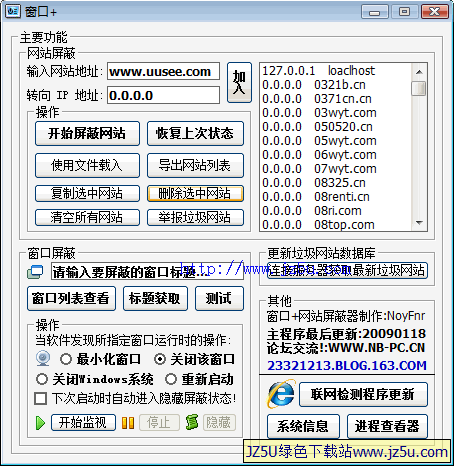454x466 pixels.
Task: Click 清空所有网站 button
Action: [87, 217]
